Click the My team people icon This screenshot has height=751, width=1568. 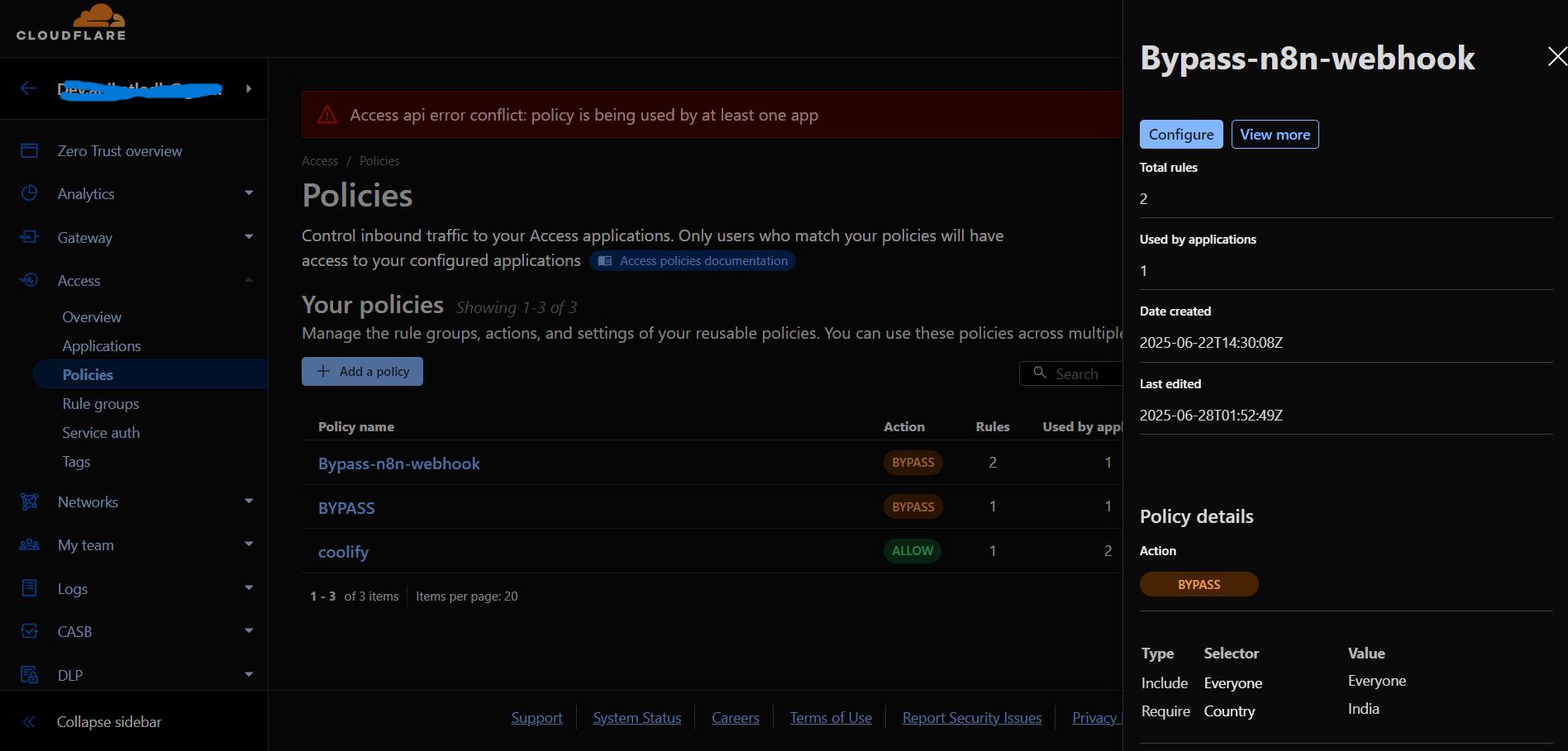(x=29, y=544)
